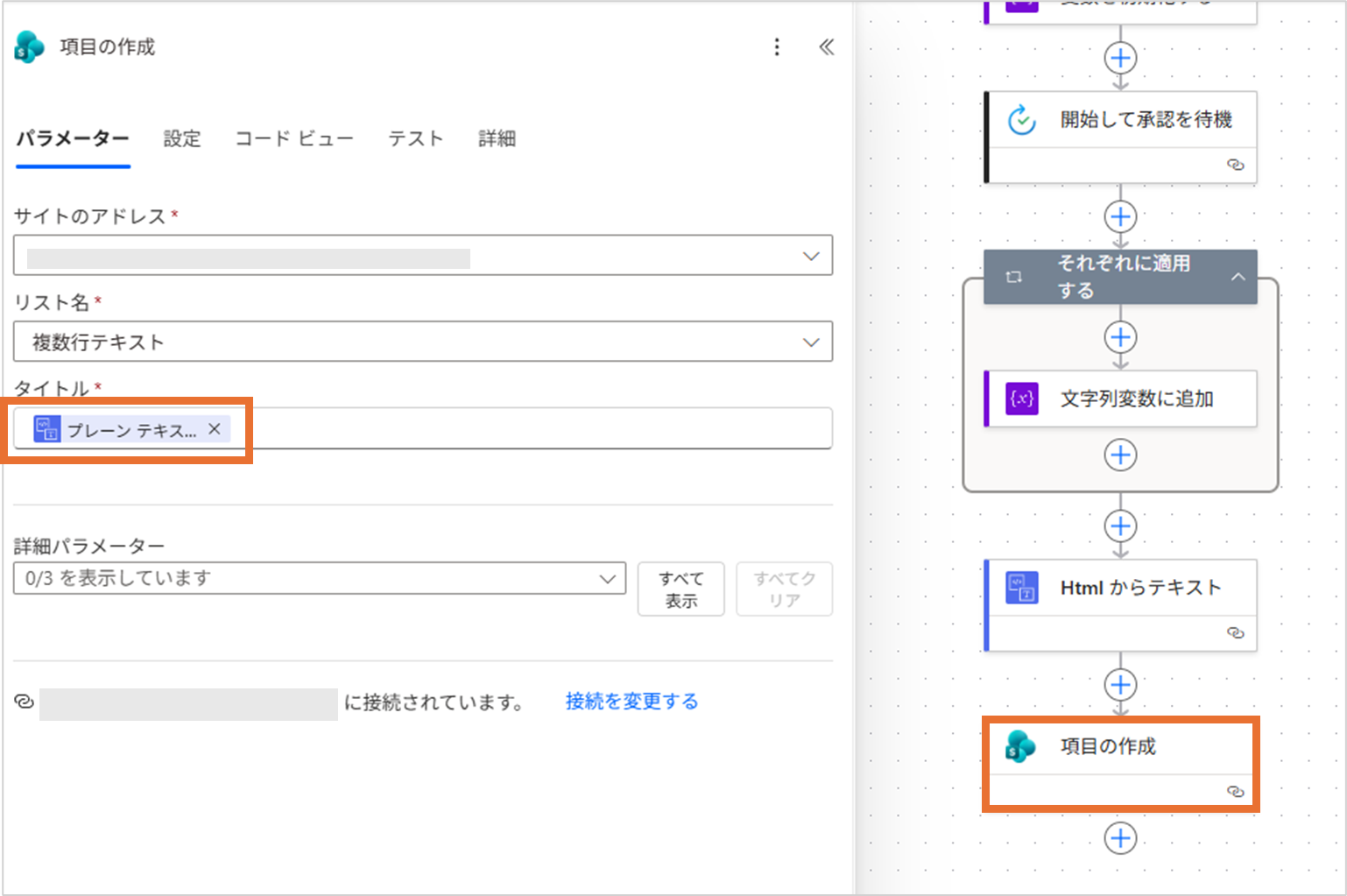Collapse the それぞれに適用する loop container
The image size is (1347, 896).
(1238, 277)
